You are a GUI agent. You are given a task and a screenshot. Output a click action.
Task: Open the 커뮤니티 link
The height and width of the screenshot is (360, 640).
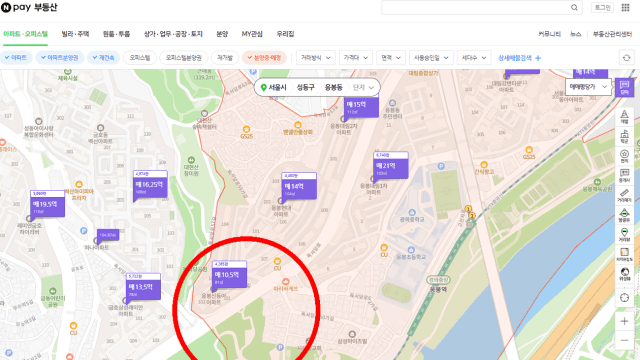click(549, 34)
